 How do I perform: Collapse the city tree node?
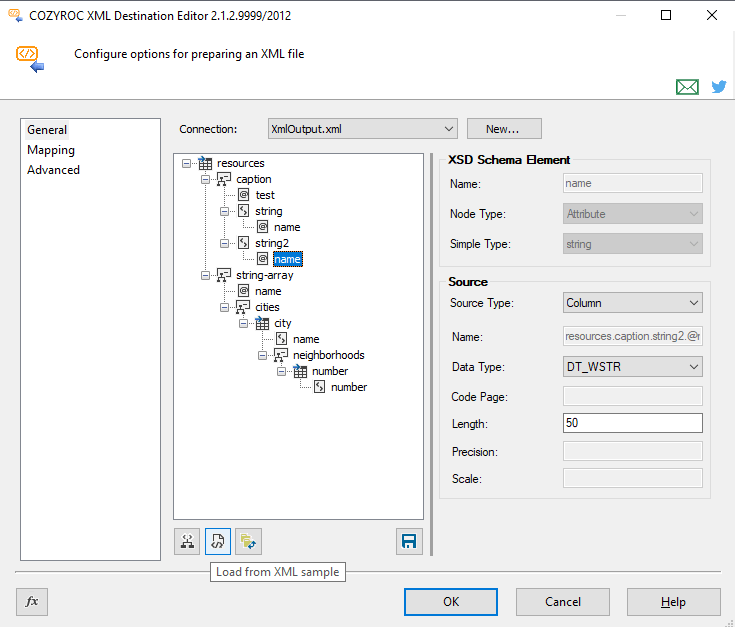(x=243, y=324)
